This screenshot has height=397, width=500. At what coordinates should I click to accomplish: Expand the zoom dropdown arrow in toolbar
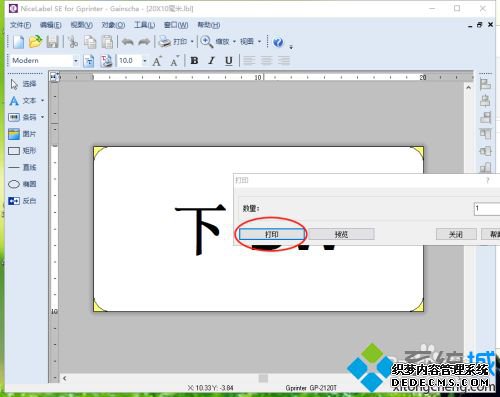pos(234,42)
